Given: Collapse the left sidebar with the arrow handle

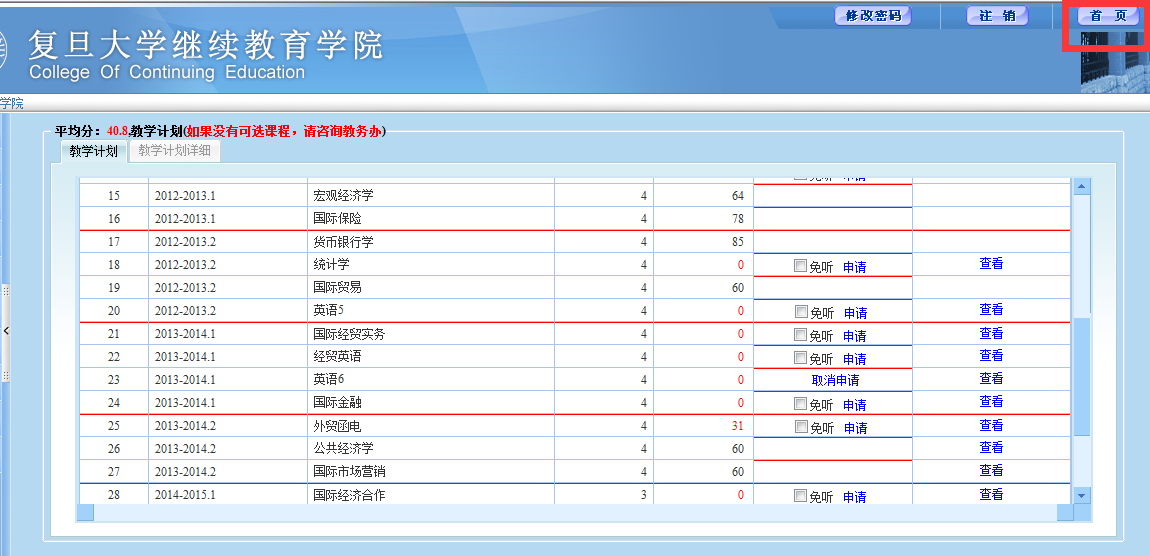Looking at the screenshot, I should (x=5, y=330).
